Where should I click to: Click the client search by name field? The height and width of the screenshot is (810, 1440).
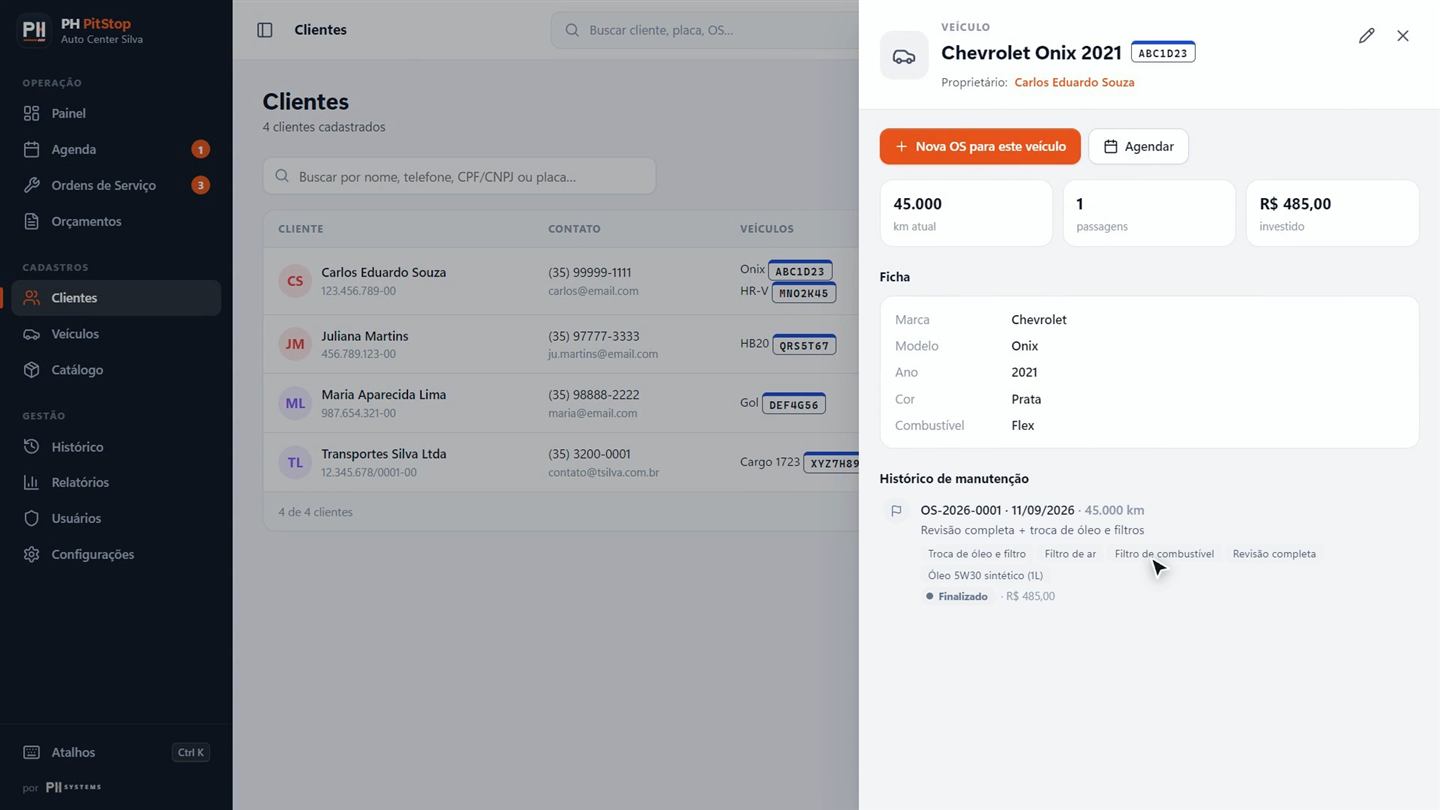click(x=459, y=176)
